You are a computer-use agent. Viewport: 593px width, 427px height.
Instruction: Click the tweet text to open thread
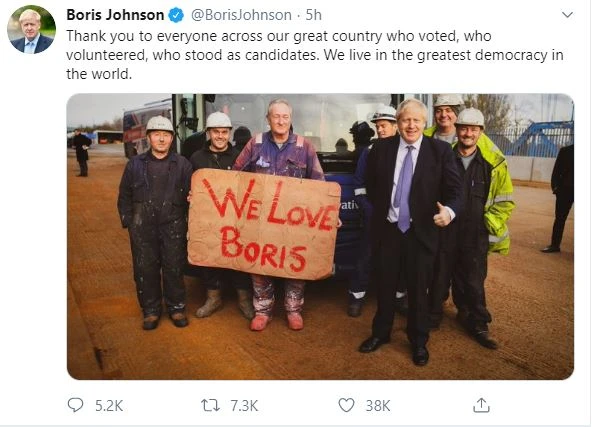point(315,55)
